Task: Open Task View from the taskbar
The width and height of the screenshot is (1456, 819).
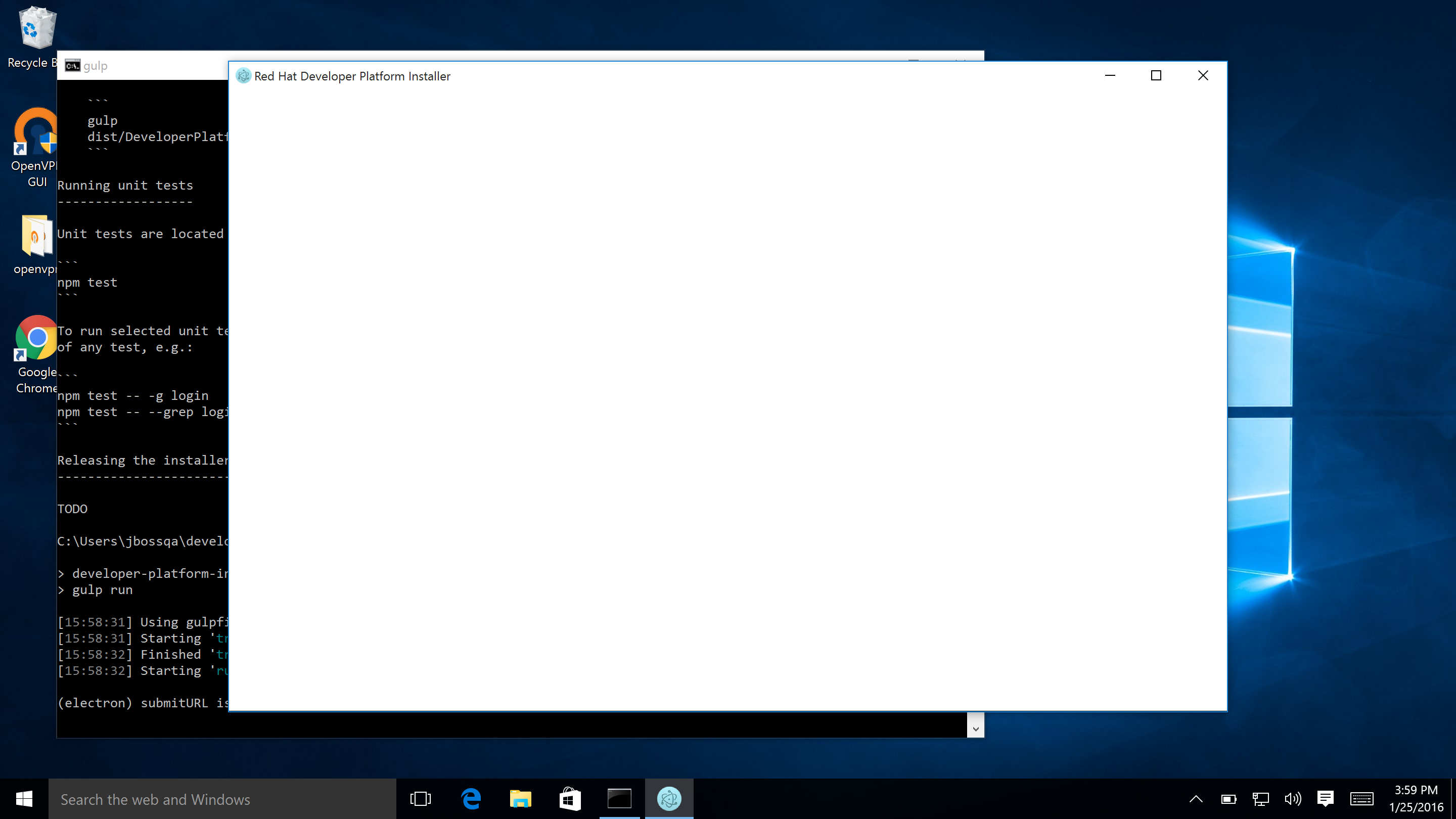Action: pyautogui.click(x=420, y=799)
